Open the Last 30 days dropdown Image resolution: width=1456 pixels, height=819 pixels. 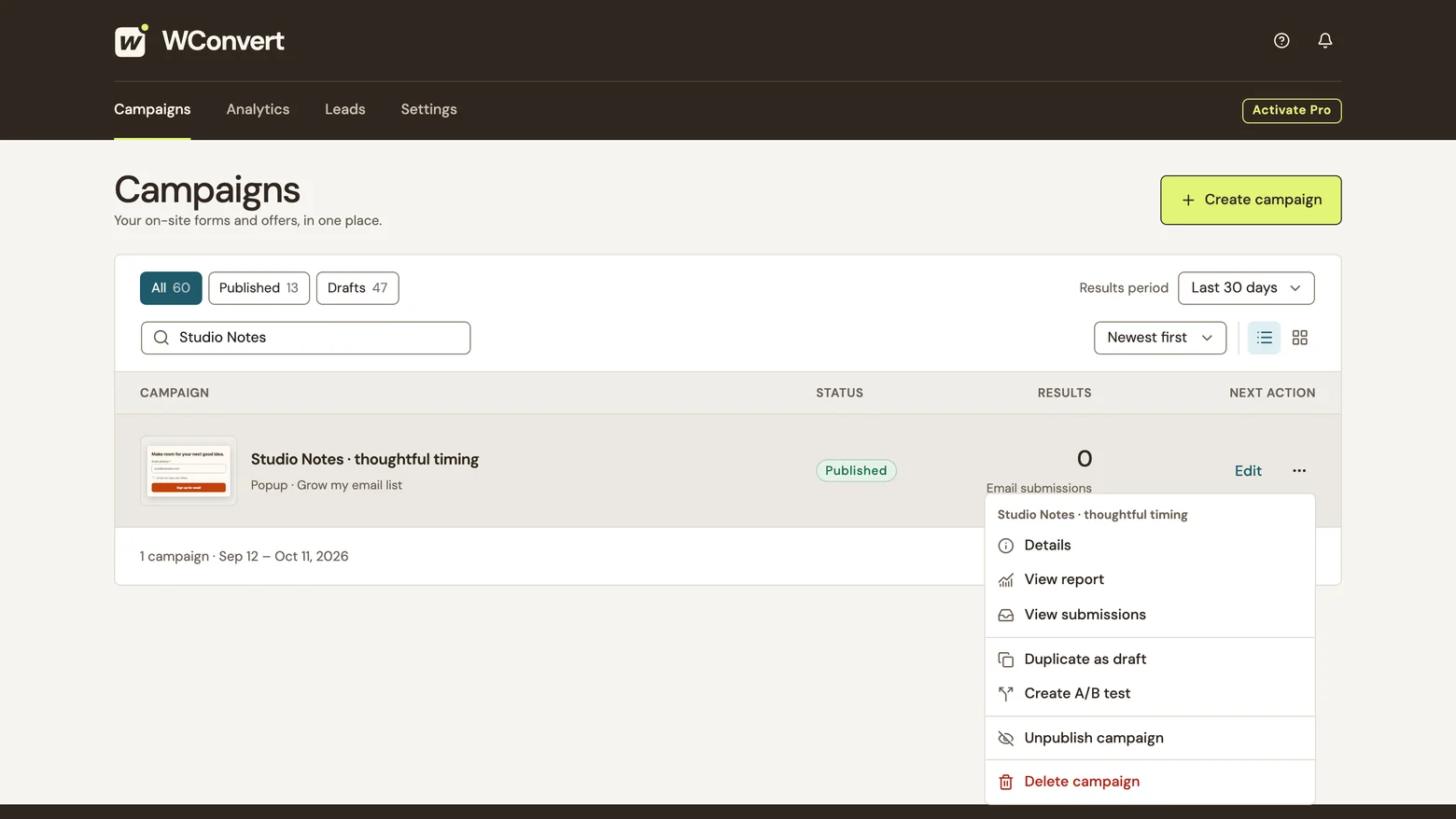point(1246,288)
